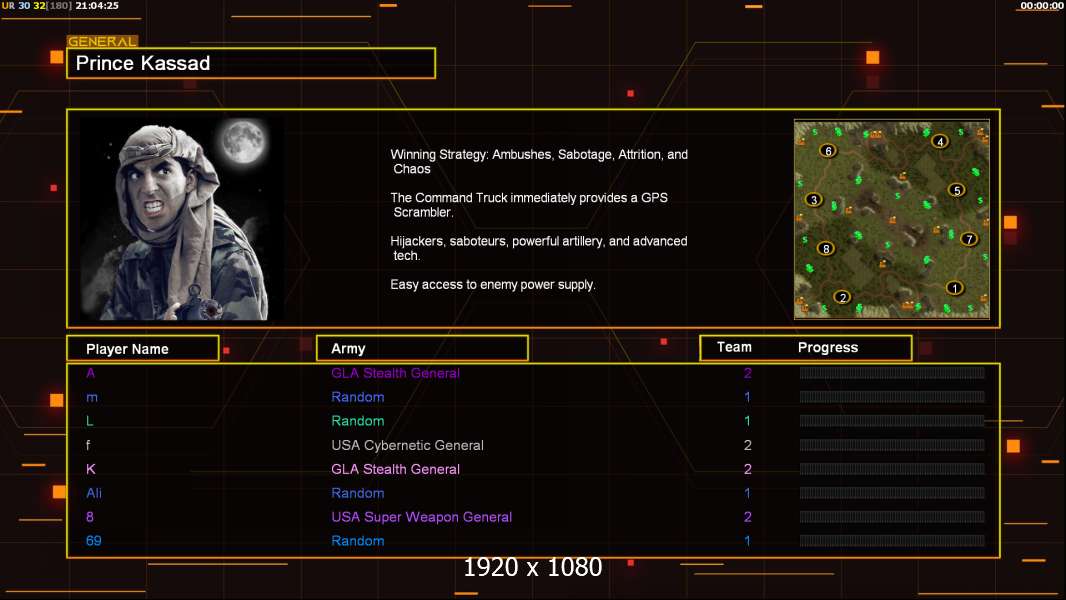Image resolution: width=1066 pixels, height=600 pixels.
Task: Click the progress bar for player K
Action: [892, 469]
